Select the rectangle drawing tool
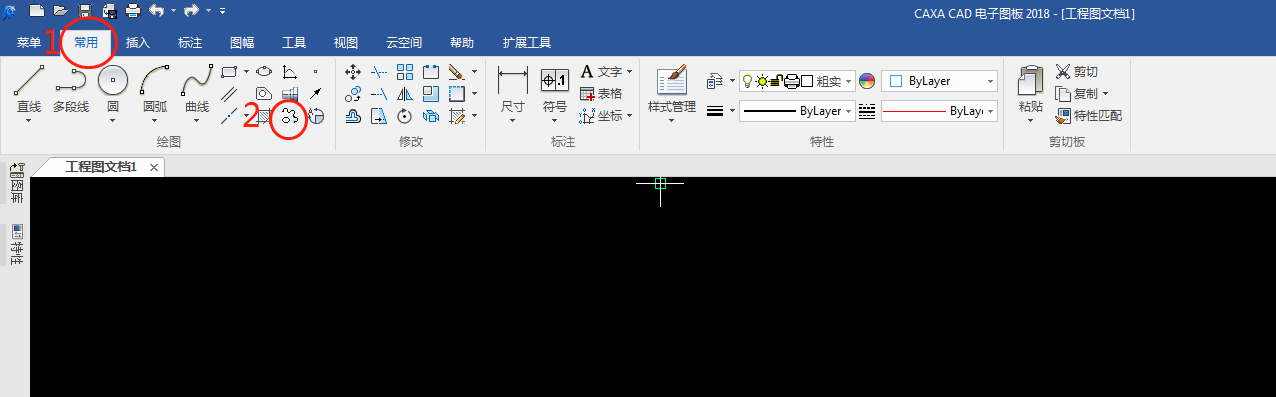1276x397 pixels. coord(229,71)
